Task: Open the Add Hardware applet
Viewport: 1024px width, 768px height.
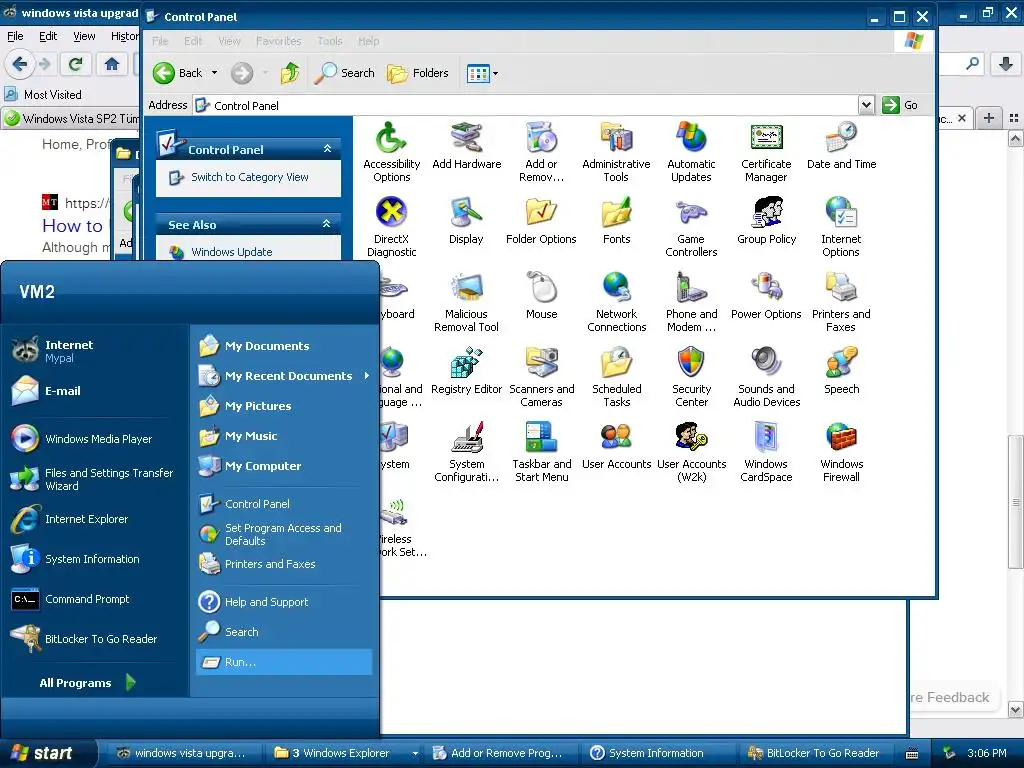Action: tap(466, 146)
